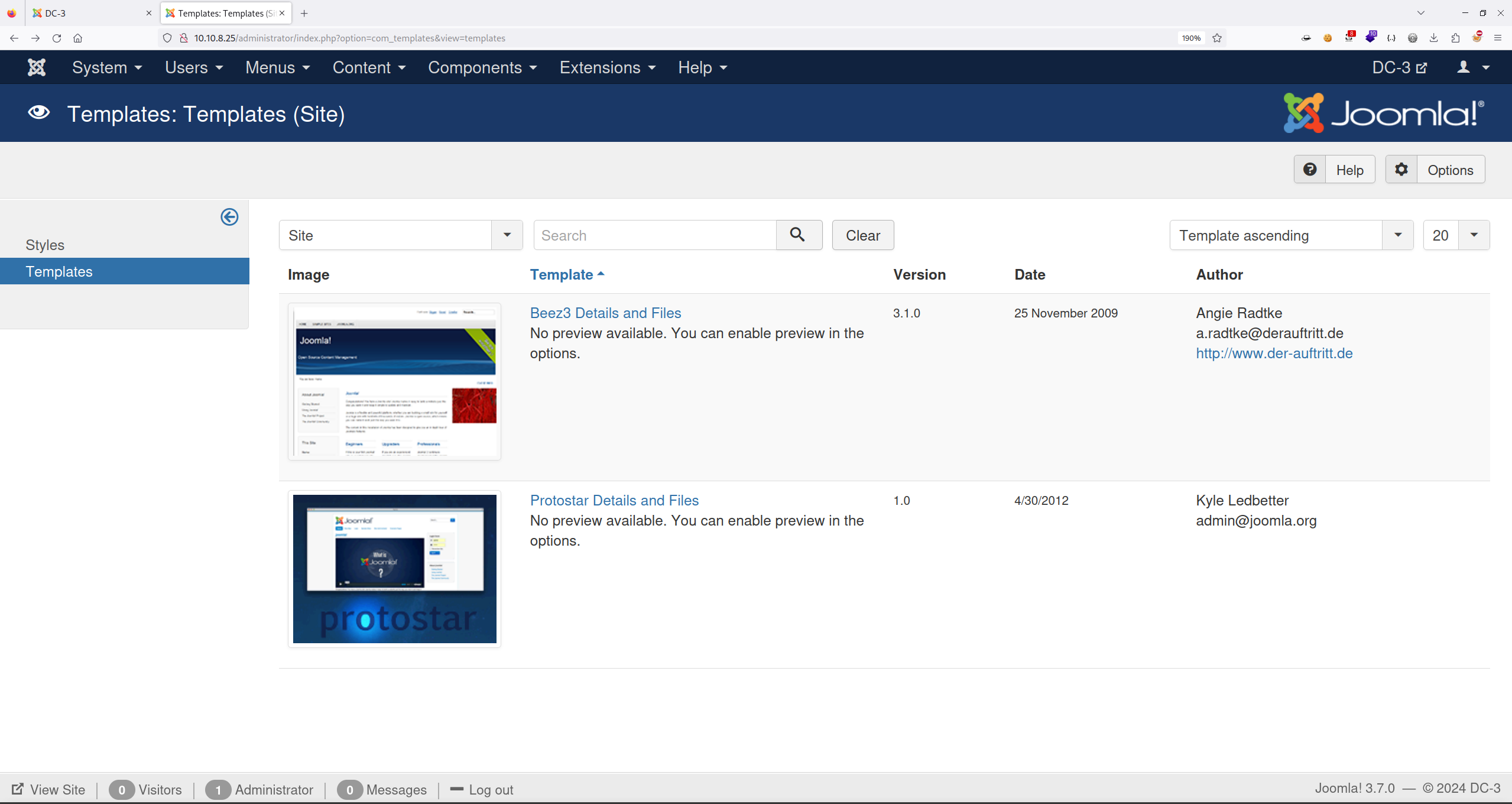
Task: Click the Joomla logo icon in the admin menu bar
Action: pos(37,67)
